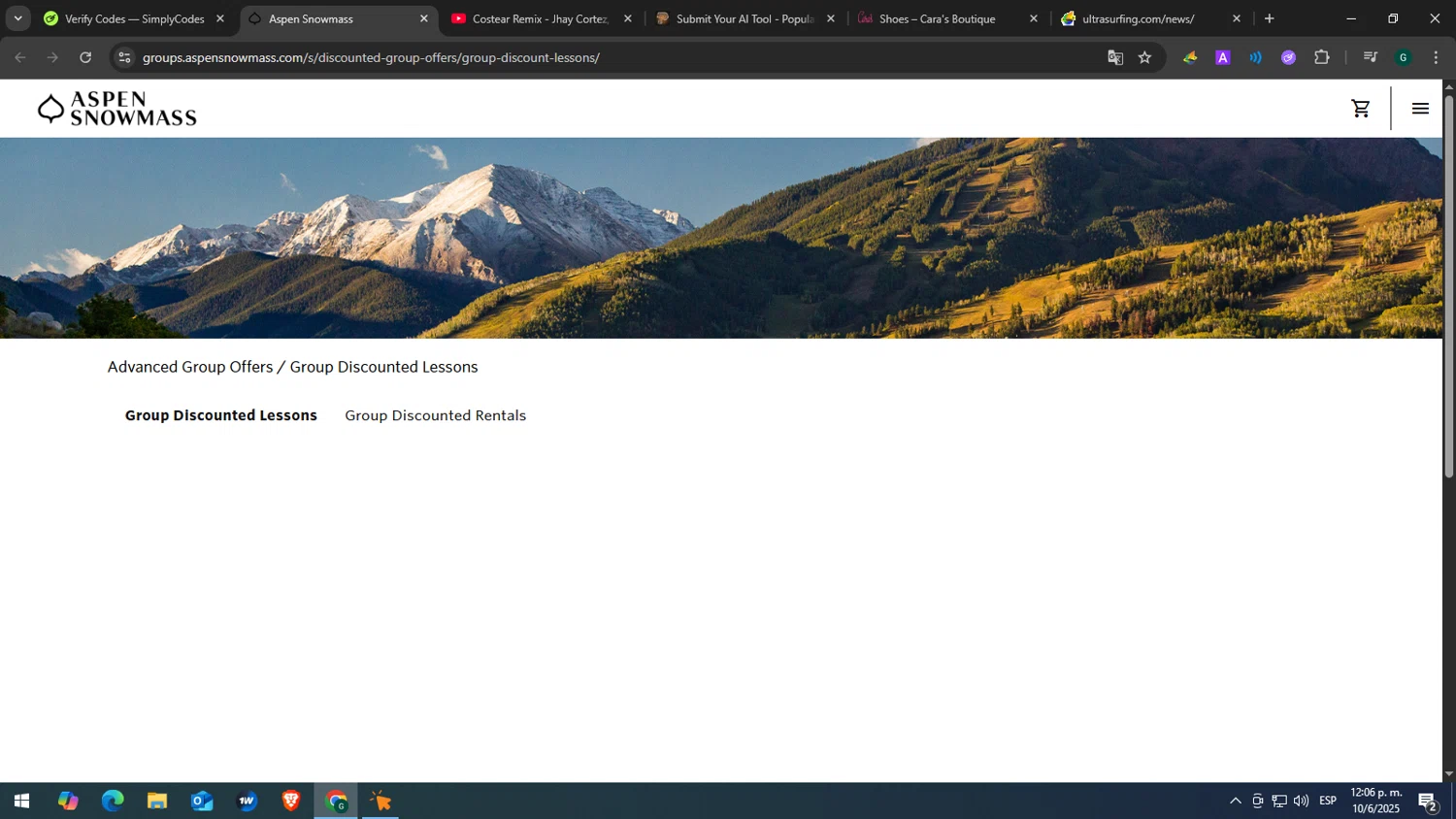Select the Group Discounted Rentals tab

coord(436,415)
